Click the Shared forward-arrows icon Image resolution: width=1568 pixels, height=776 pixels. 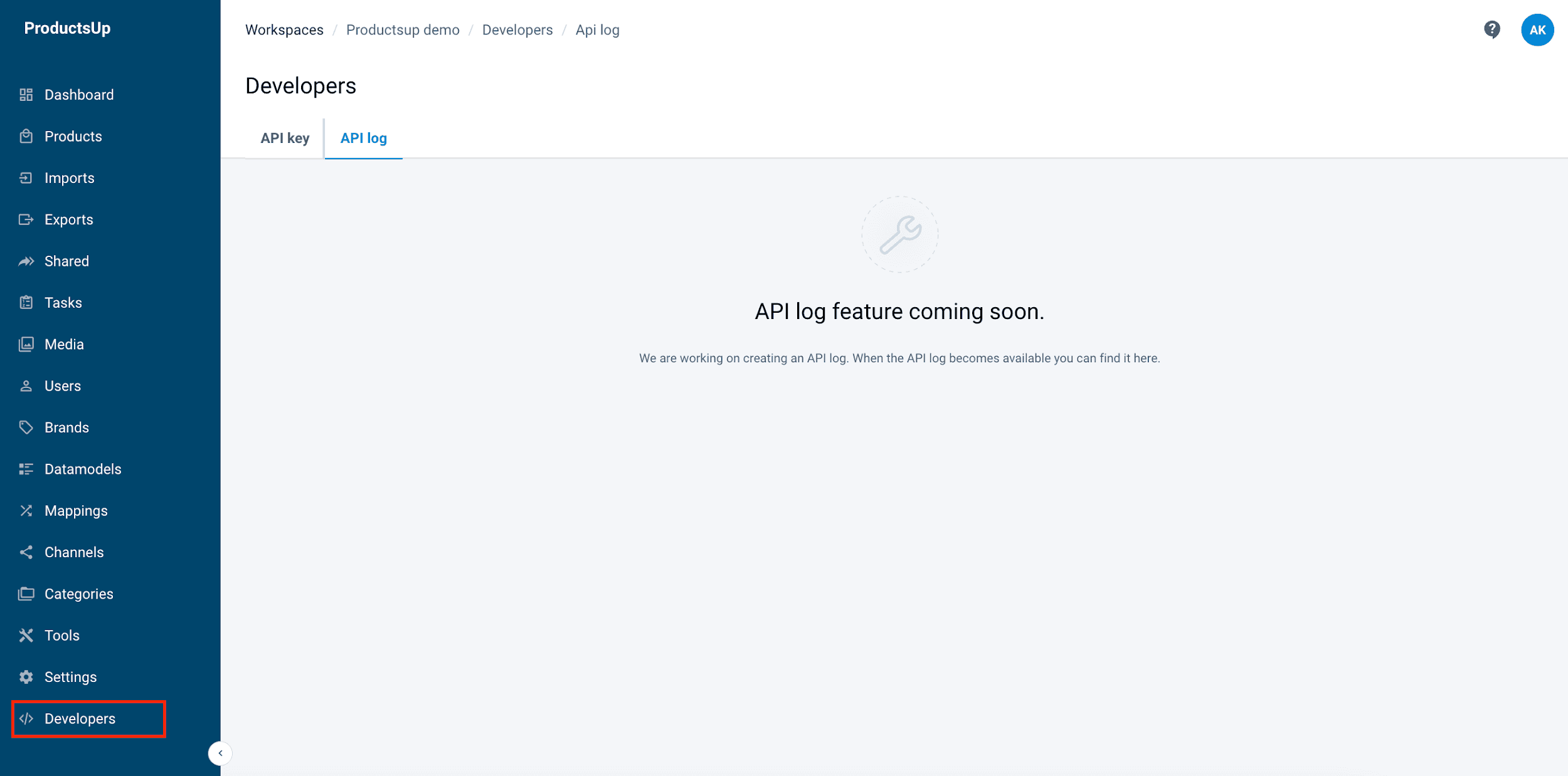coord(26,261)
